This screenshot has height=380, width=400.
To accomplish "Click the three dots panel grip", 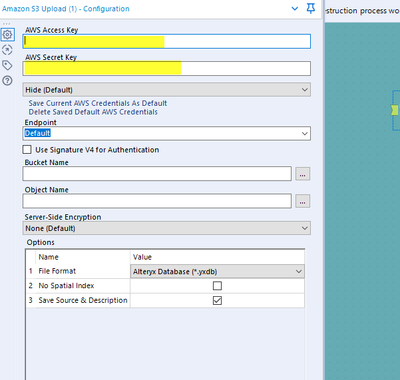I will (x=7, y=24).
